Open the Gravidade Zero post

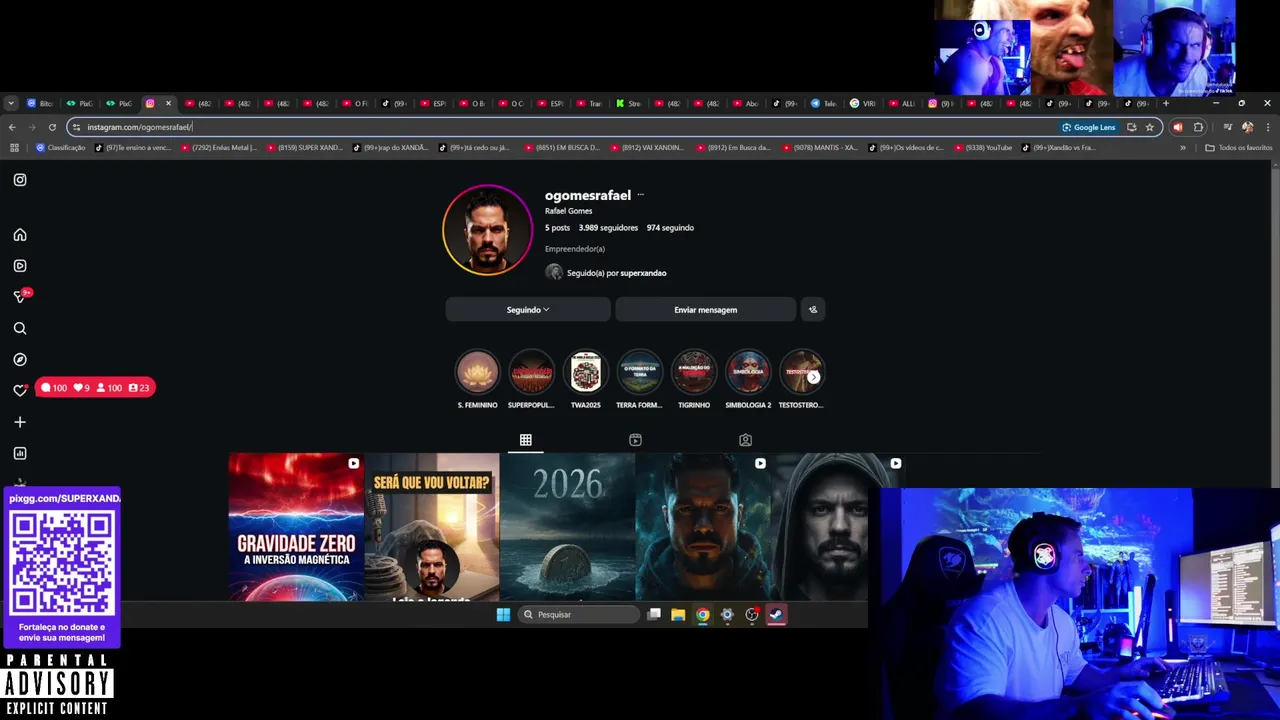(296, 527)
